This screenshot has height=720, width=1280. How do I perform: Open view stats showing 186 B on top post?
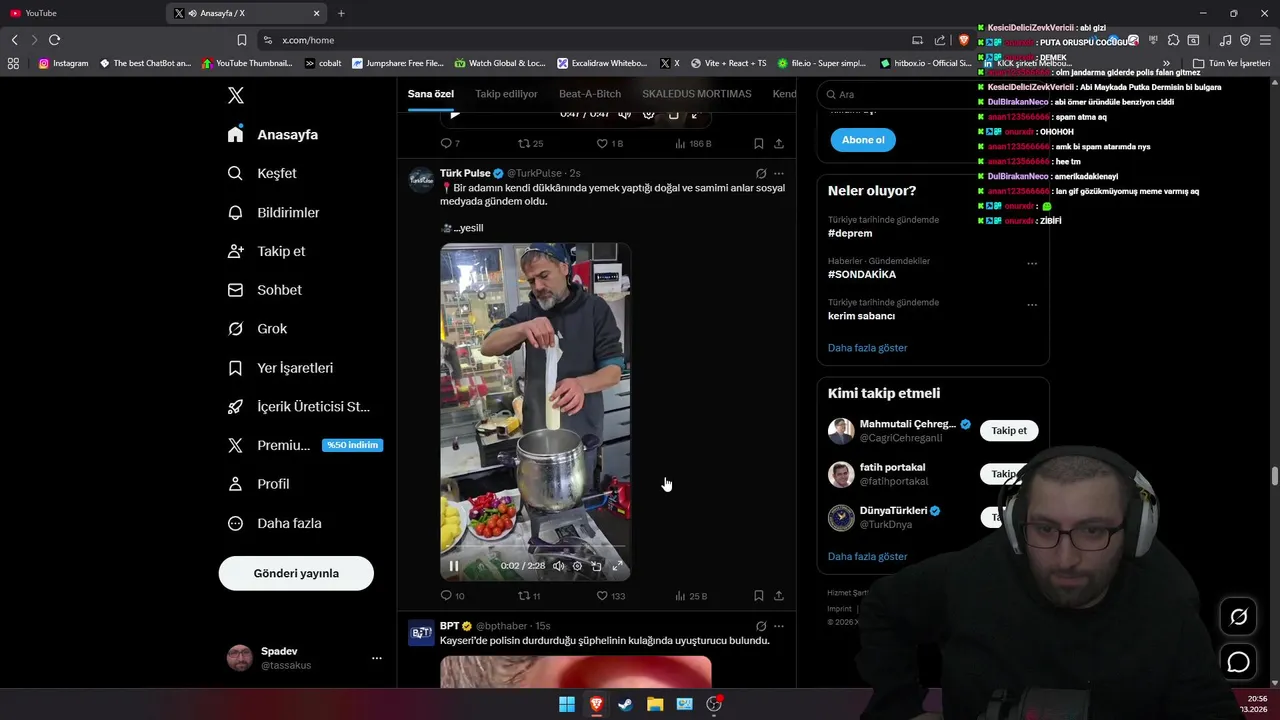(693, 144)
